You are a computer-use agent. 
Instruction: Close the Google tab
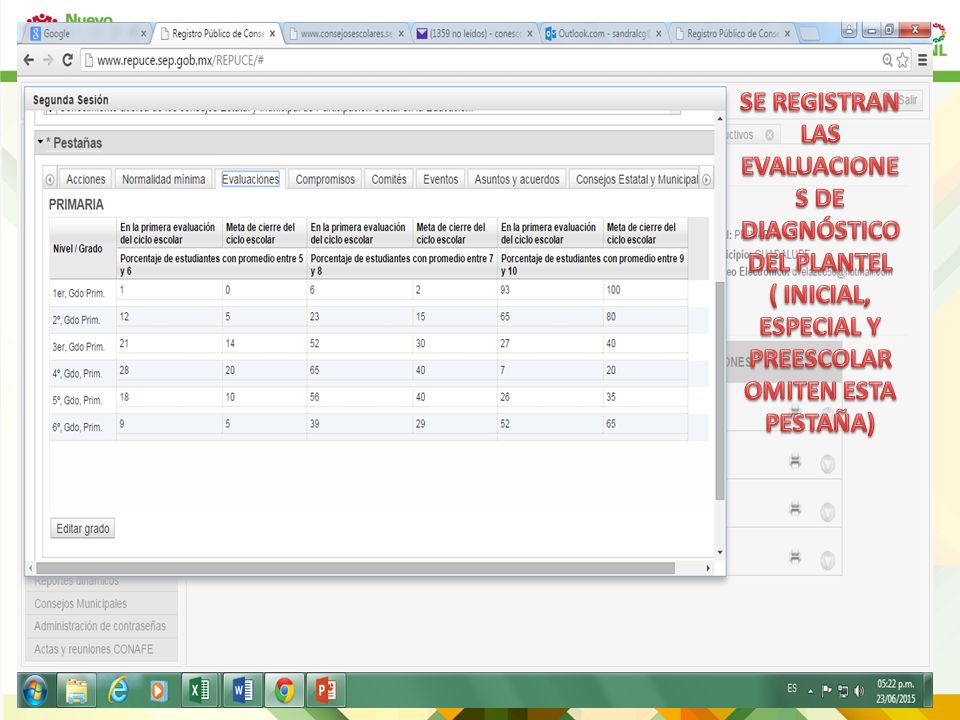(143, 34)
